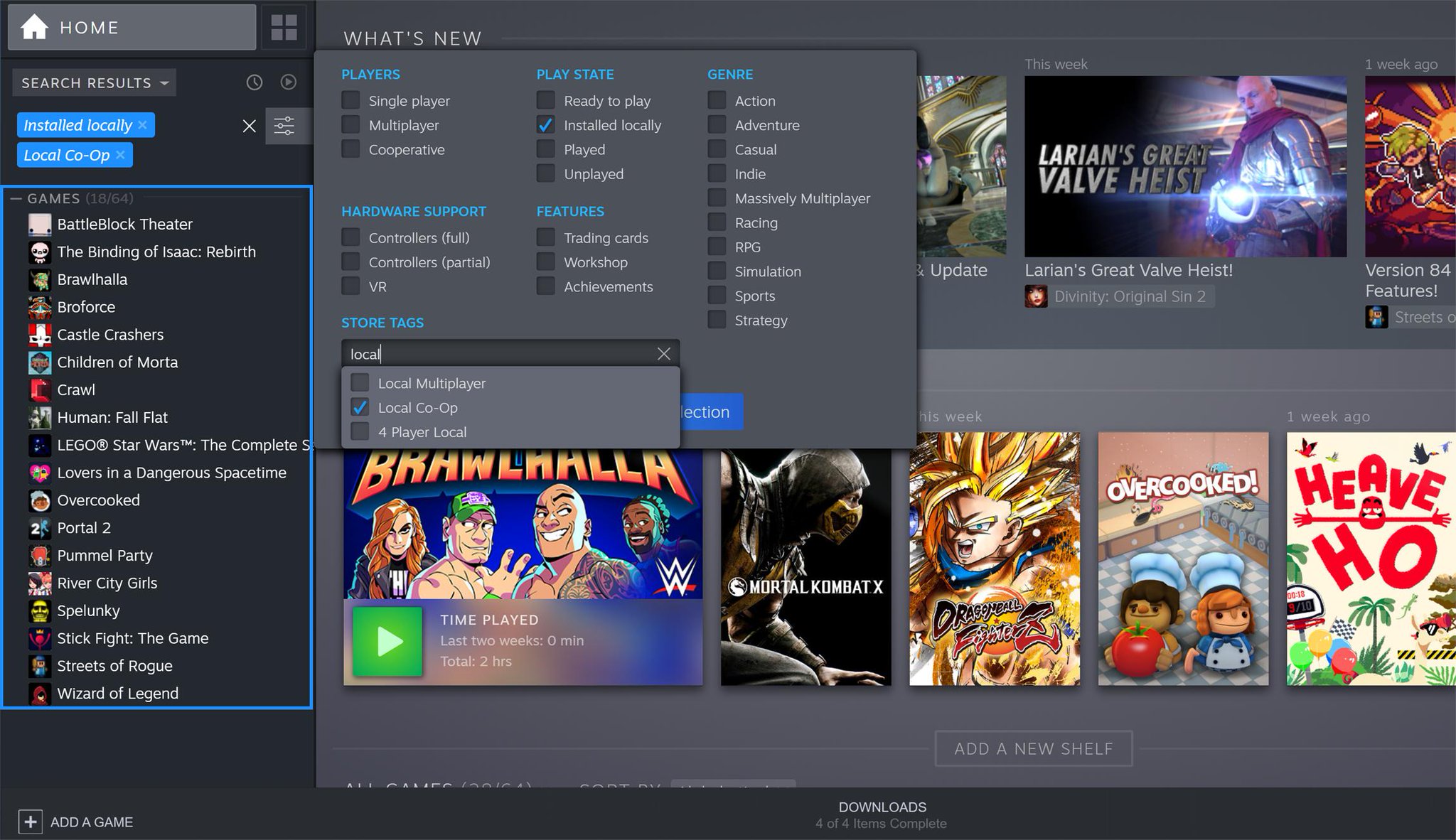Collapse the Games category list

[16, 198]
